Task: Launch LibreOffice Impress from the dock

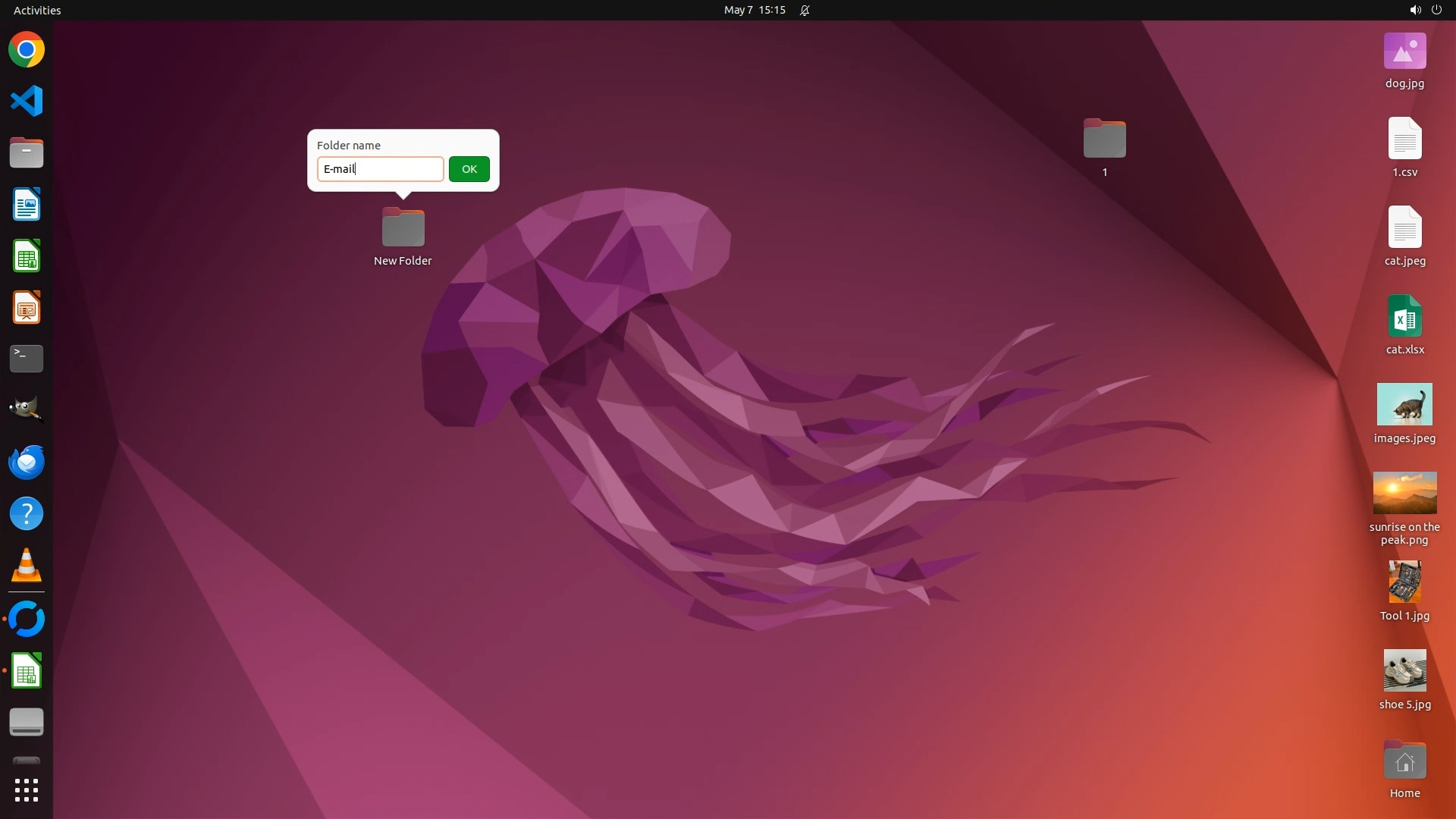Action: click(x=27, y=308)
